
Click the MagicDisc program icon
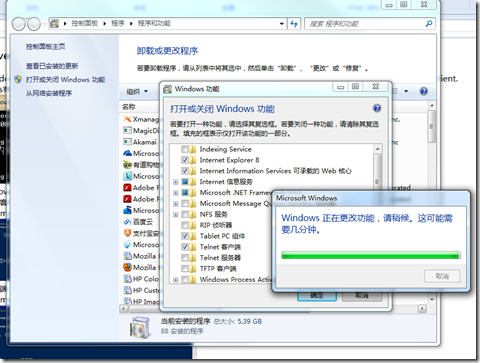point(127,130)
